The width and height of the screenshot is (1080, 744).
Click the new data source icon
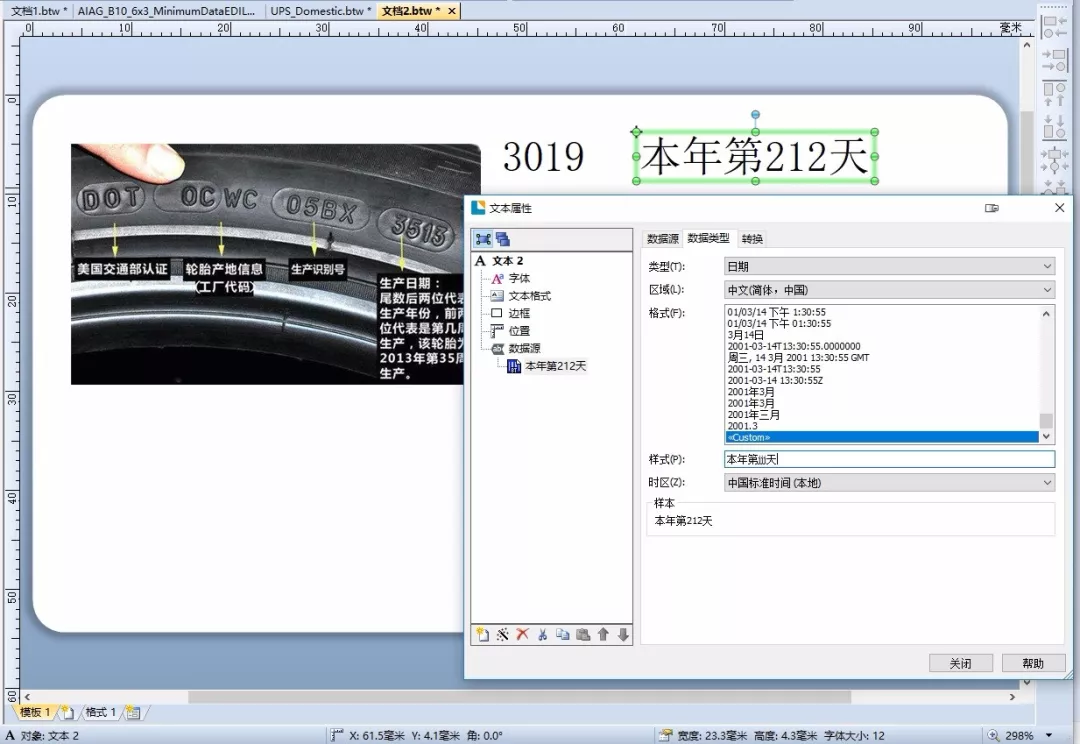pos(482,635)
